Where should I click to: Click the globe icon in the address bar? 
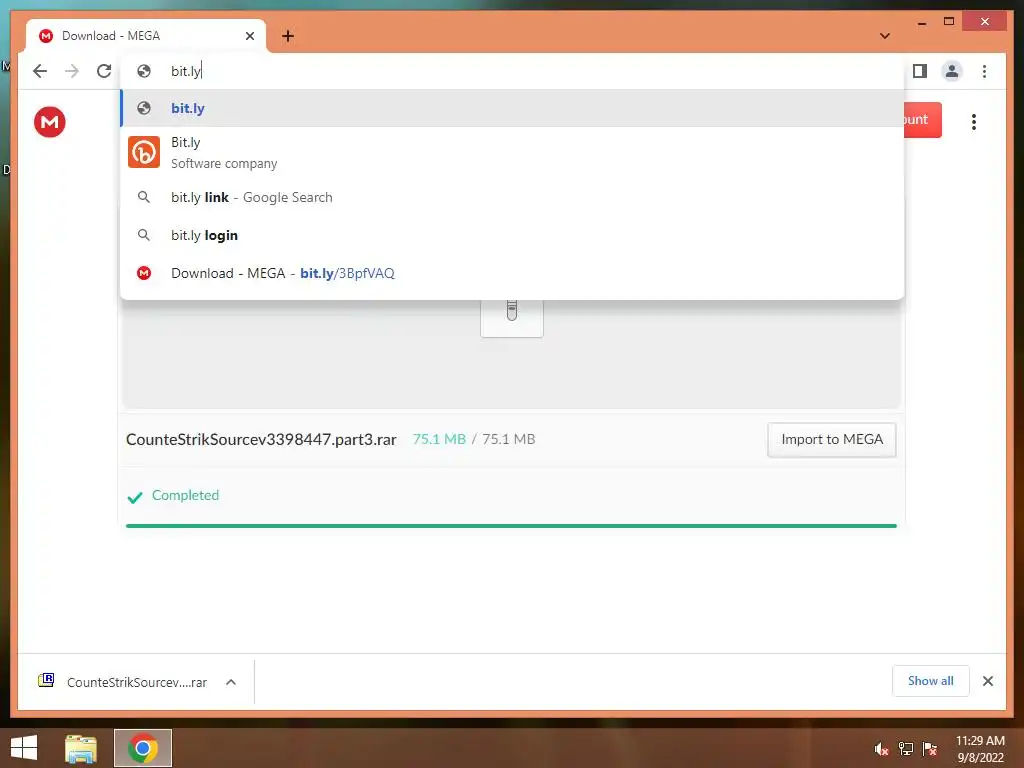tap(144, 71)
